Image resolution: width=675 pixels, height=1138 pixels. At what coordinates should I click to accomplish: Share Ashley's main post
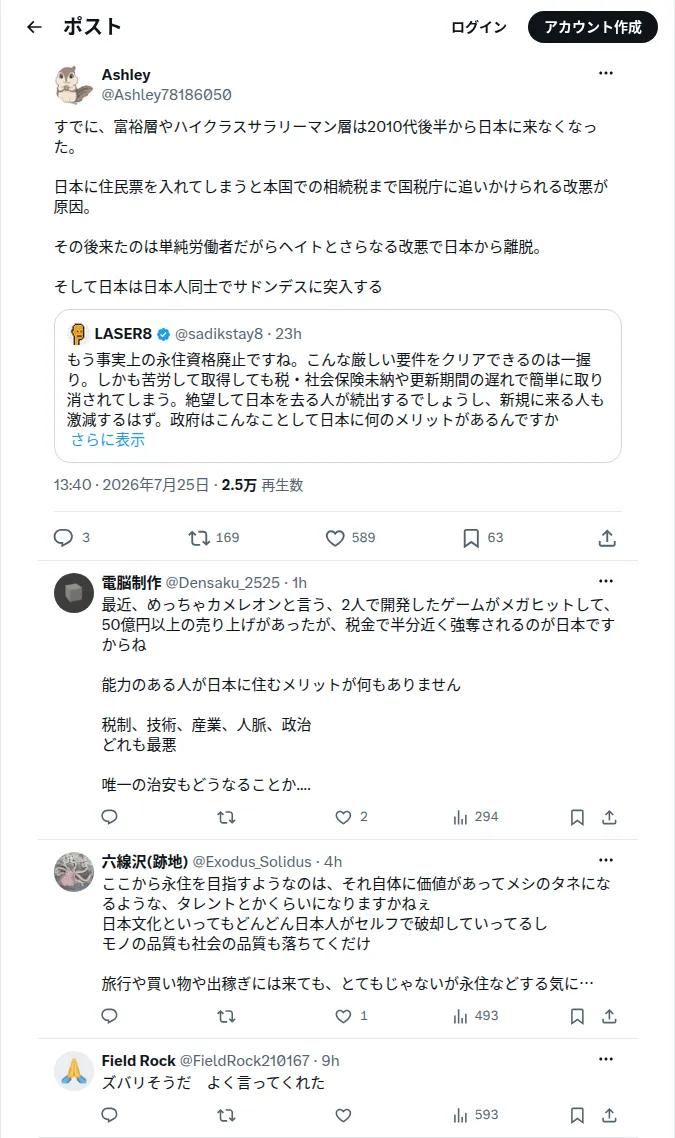point(608,538)
